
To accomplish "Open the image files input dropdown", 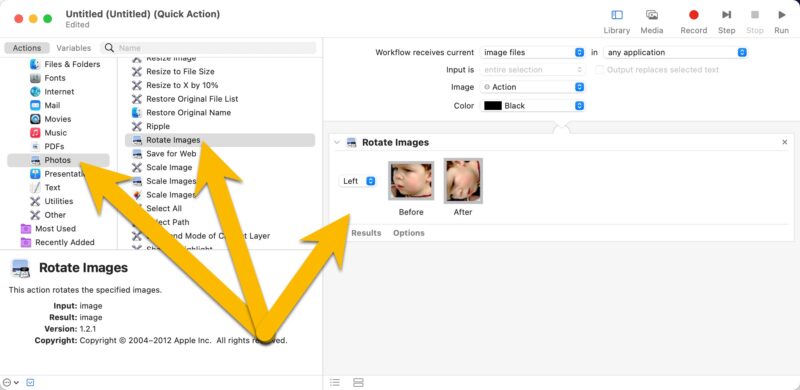I will tap(532, 52).
